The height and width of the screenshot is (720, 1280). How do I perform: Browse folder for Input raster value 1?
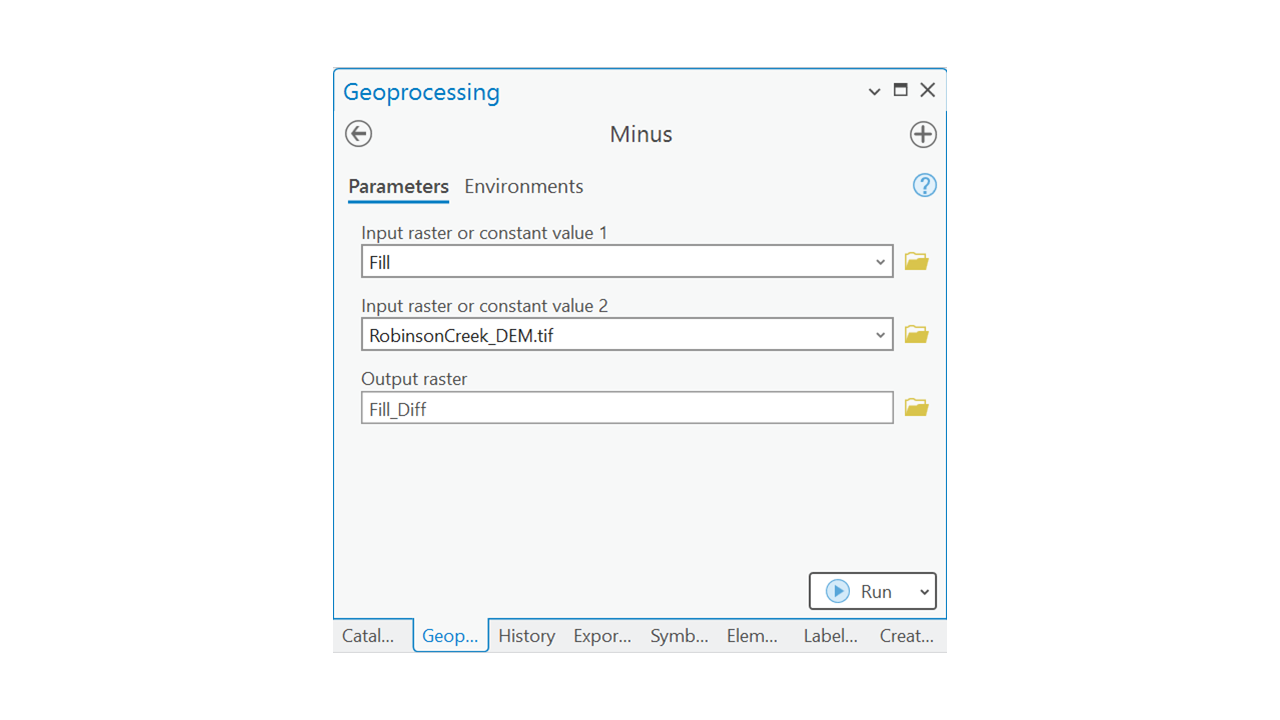(x=916, y=262)
